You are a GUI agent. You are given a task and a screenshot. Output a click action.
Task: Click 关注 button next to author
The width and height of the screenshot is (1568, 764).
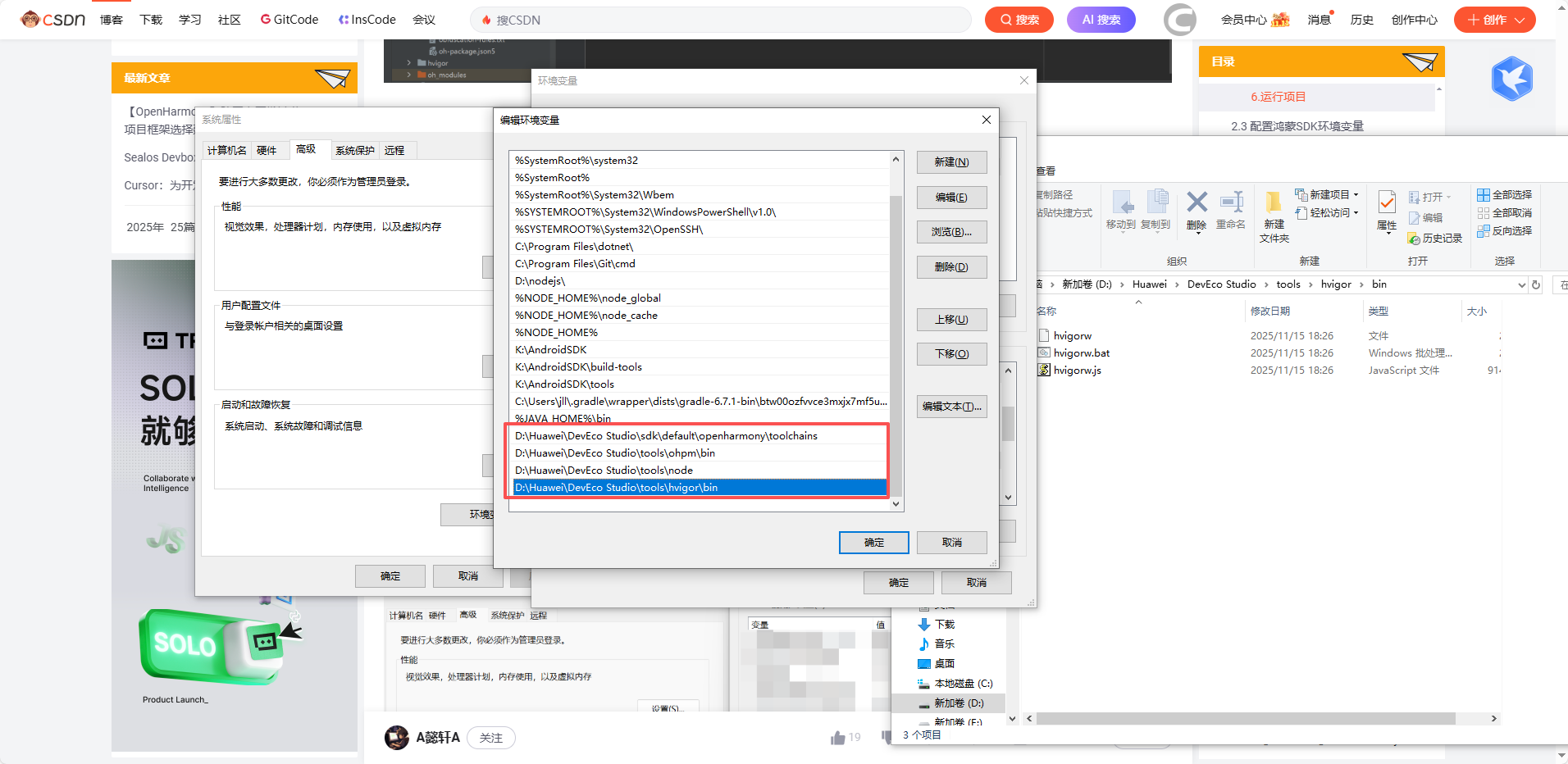491,738
